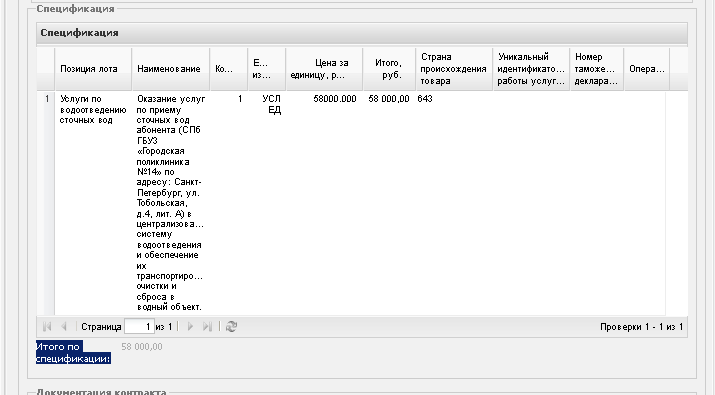This screenshot has height=395, width=715.
Task: Click Страна происхождения товара column header
Action: tap(454, 69)
